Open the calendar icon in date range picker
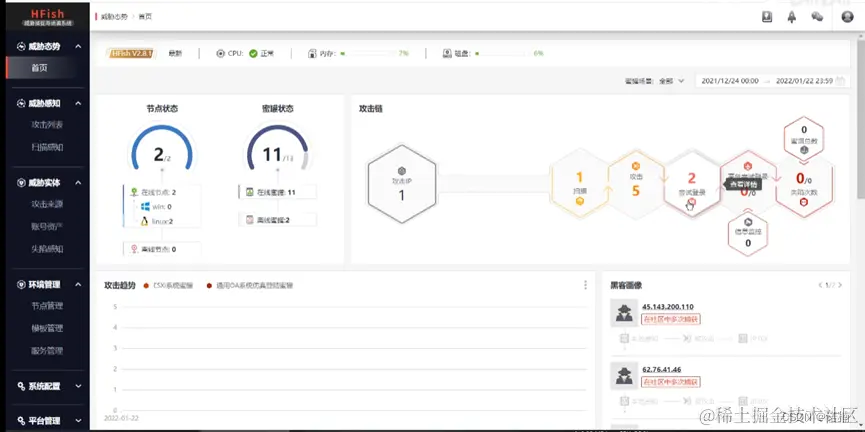The image size is (865, 432). pyautogui.click(x=840, y=81)
